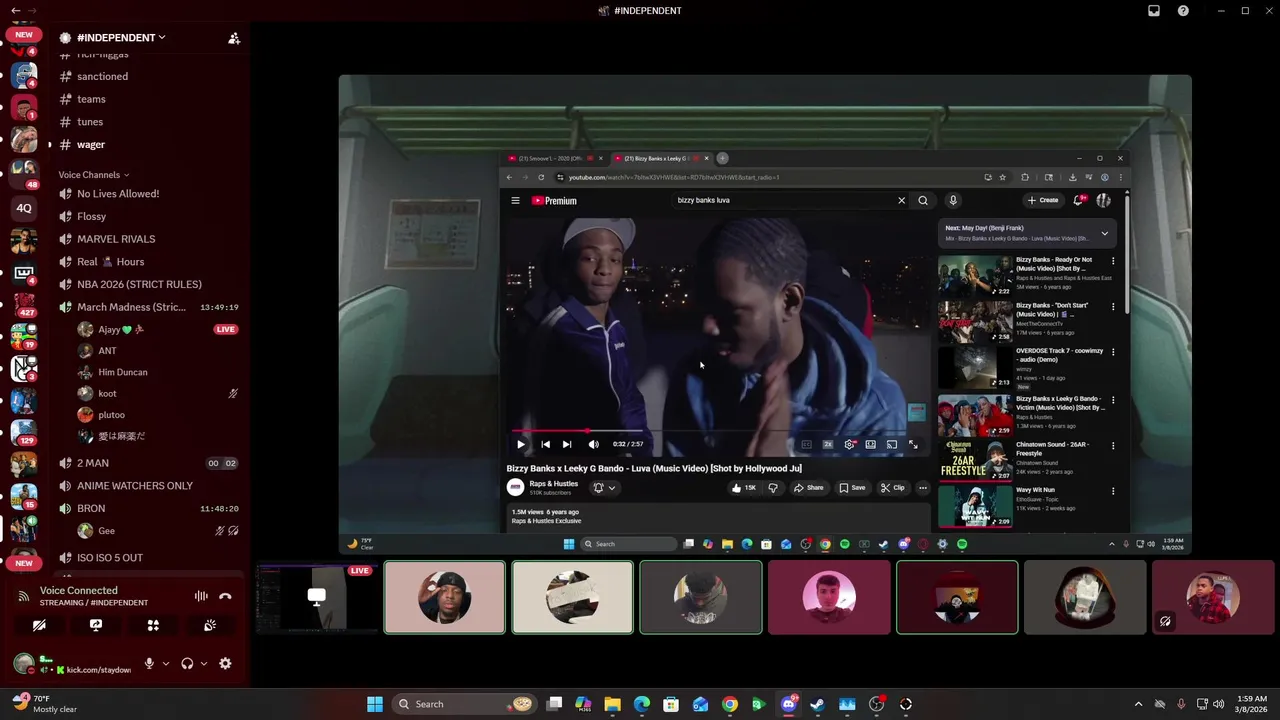Mute microphone in user panel
Viewport: 1280px width, 720px height.
point(149,663)
